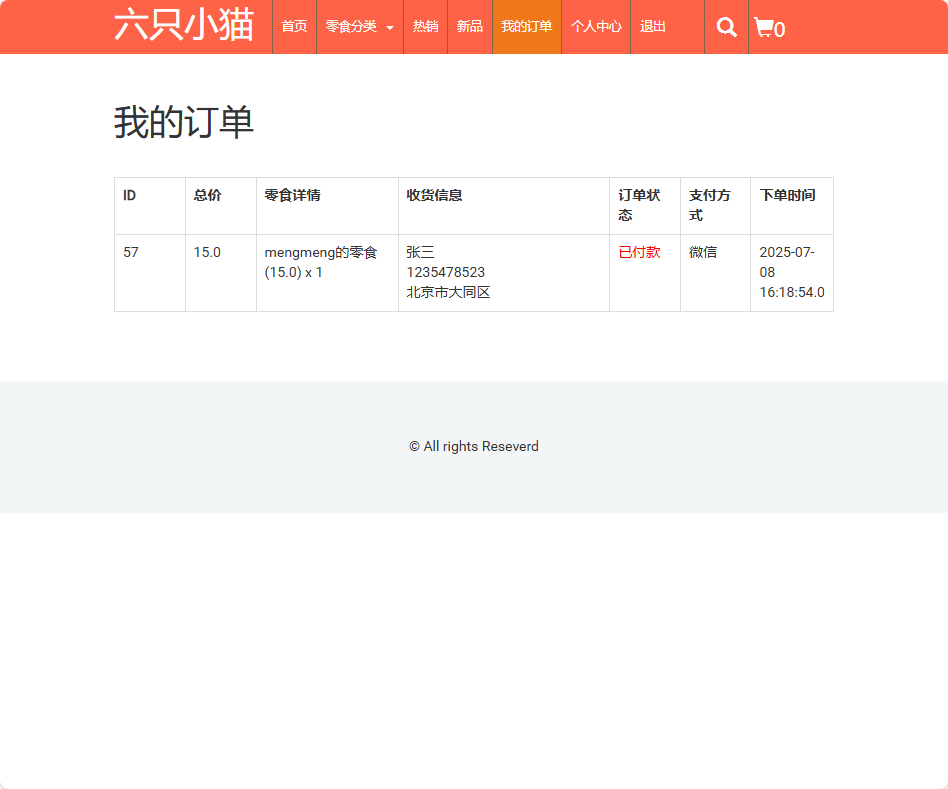Open 首页 from the navigation bar
The image size is (948, 789).
pyautogui.click(x=293, y=27)
